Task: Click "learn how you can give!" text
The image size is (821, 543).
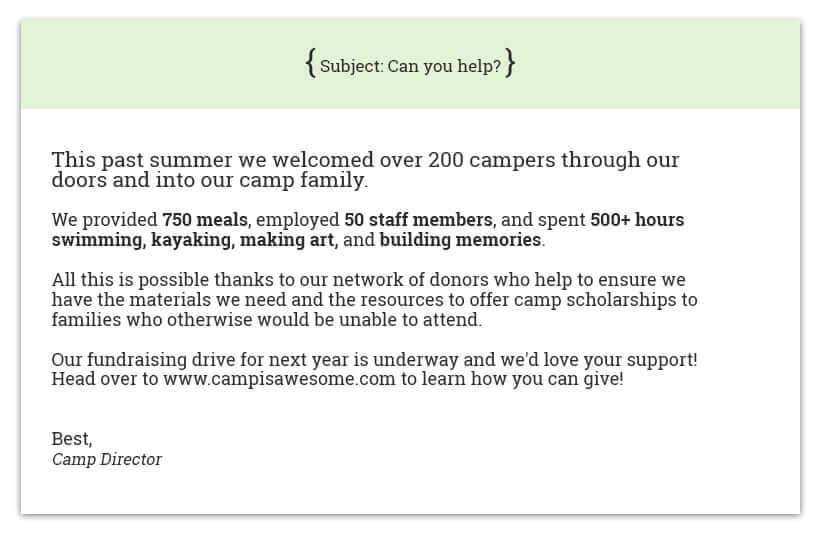Action: point(533,380)
